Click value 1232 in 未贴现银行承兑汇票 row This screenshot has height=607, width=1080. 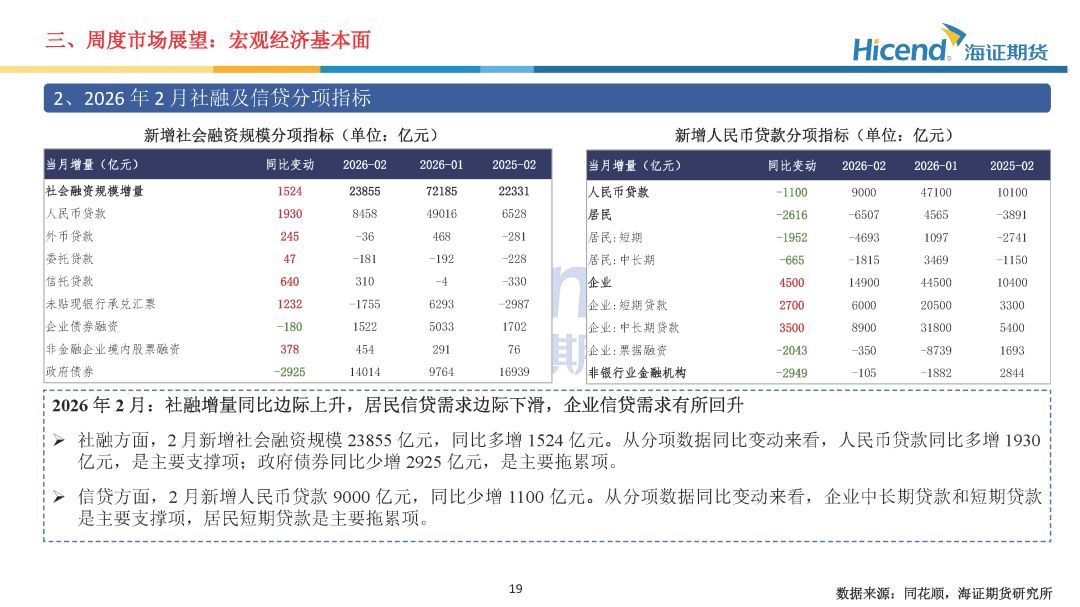click(x=290, y=304)
